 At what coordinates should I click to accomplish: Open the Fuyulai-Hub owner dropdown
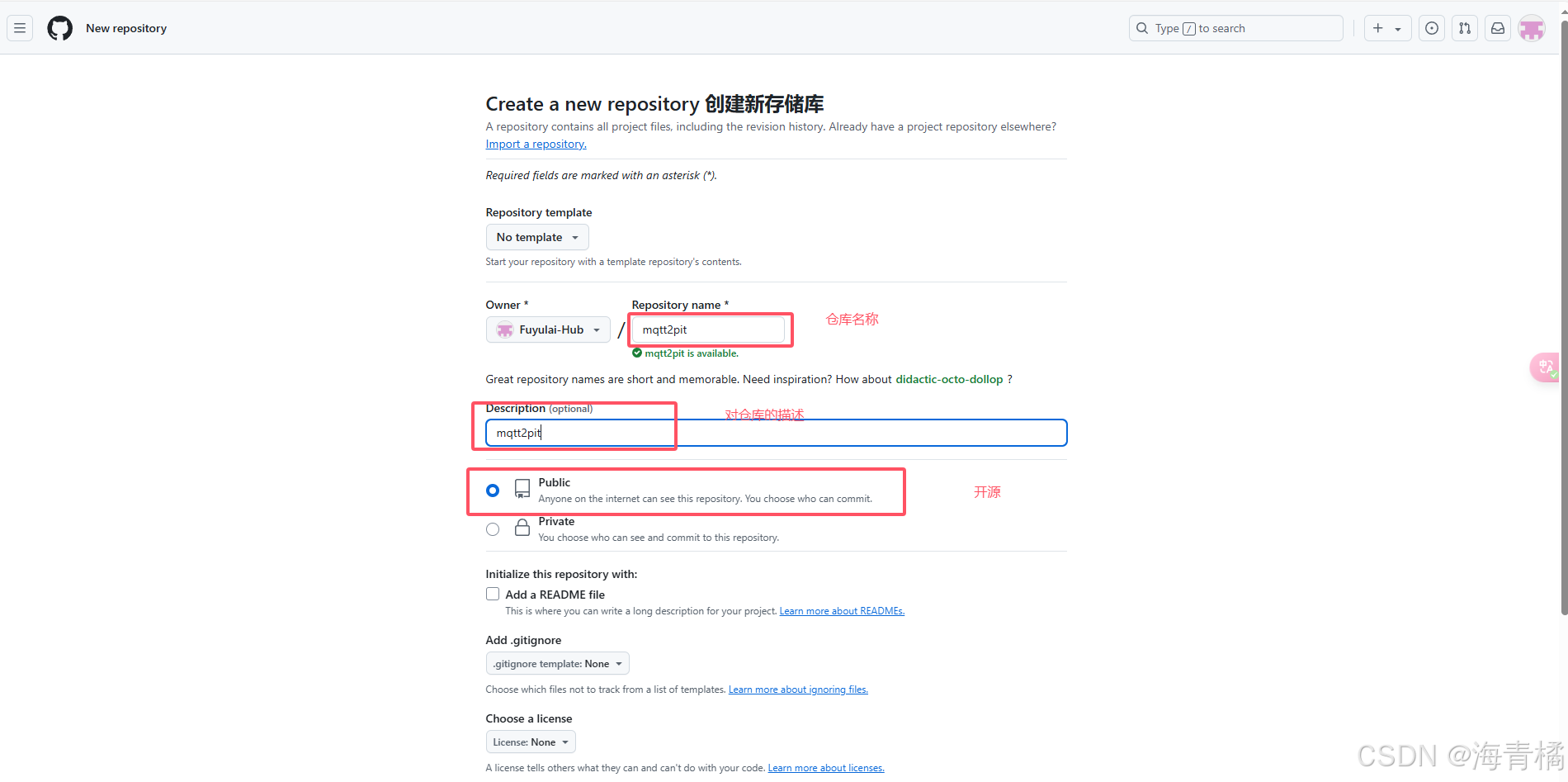coord(548,329)
